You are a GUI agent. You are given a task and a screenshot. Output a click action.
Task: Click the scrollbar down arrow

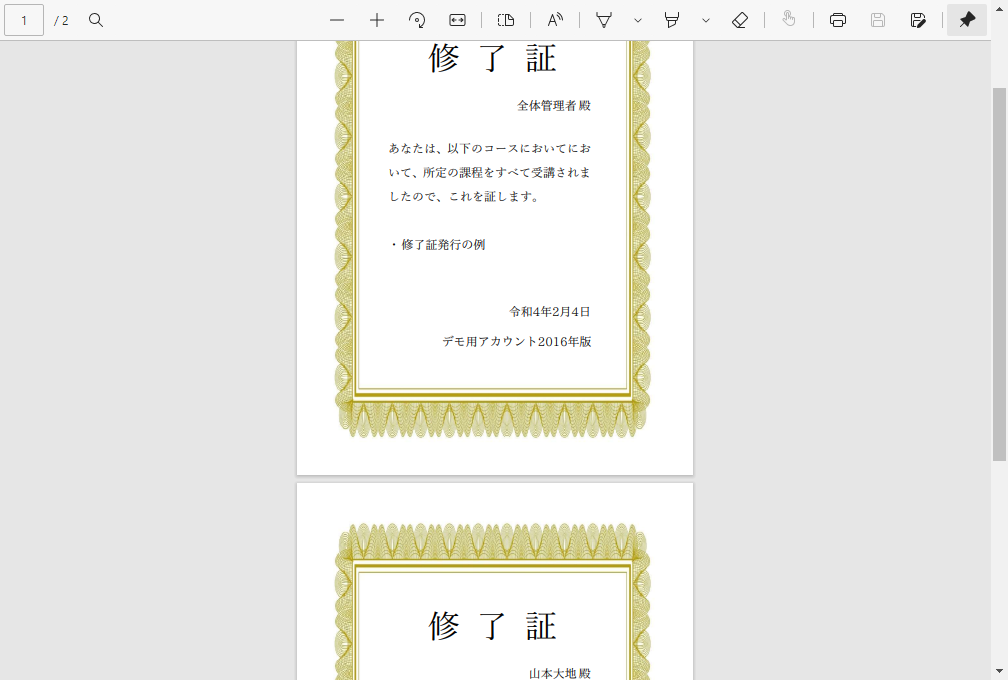pyautogui.click(x=999, y=671)
